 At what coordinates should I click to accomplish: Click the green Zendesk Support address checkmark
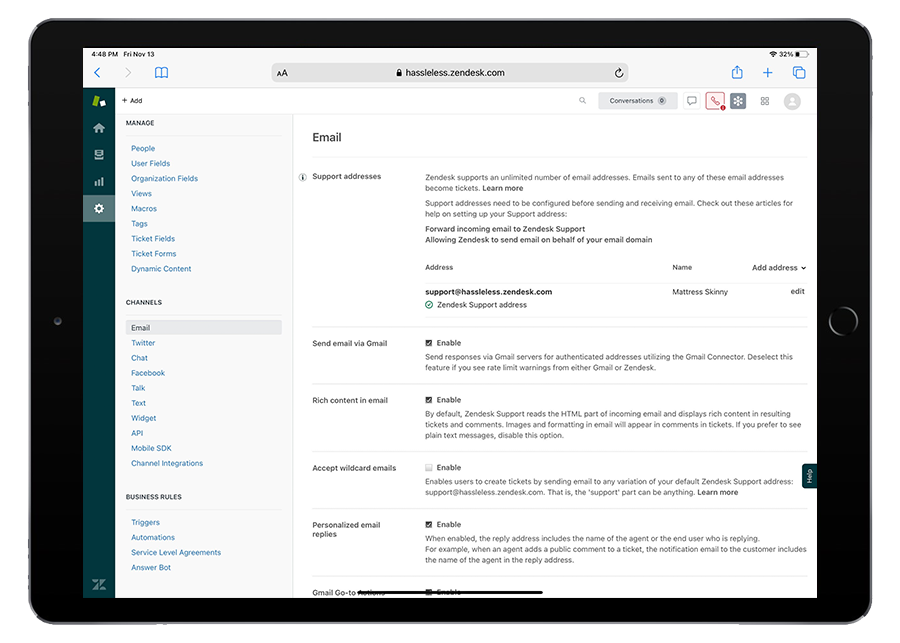coord(429,305)
